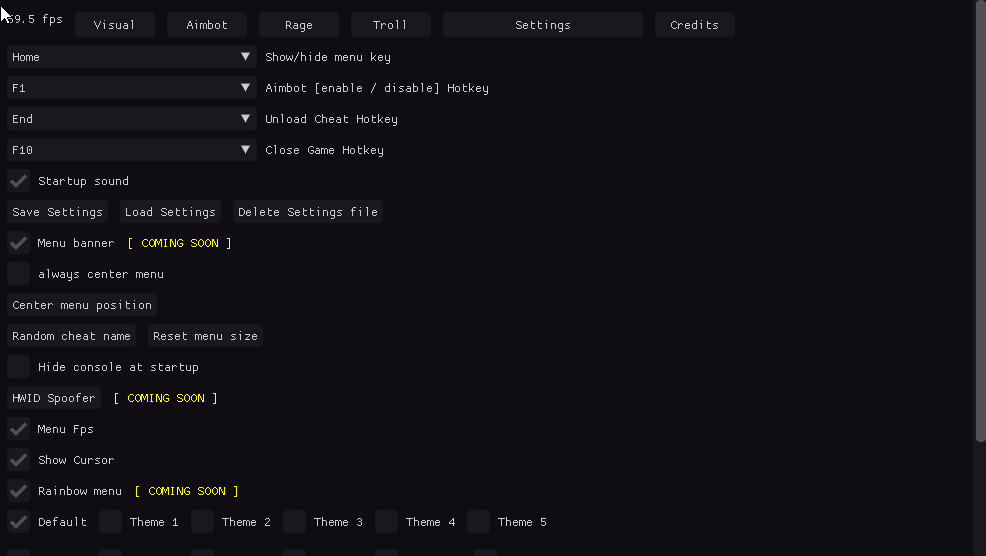986x556 pixels.
Task: Expand the Unload Cheat Hotkey dropdown
Action: click(131, 119)
